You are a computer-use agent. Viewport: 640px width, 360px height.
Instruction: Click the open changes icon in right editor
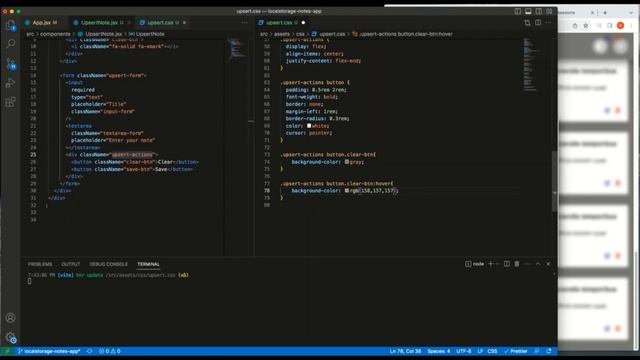(527, 23)
